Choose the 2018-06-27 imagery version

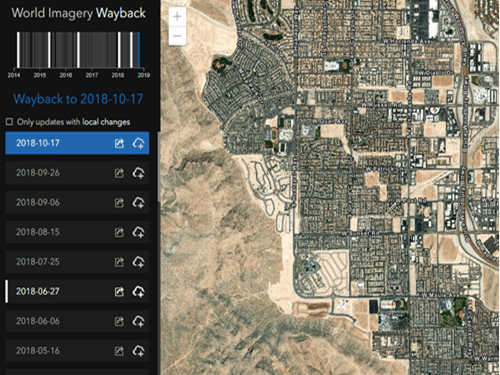tap(77, 291)
